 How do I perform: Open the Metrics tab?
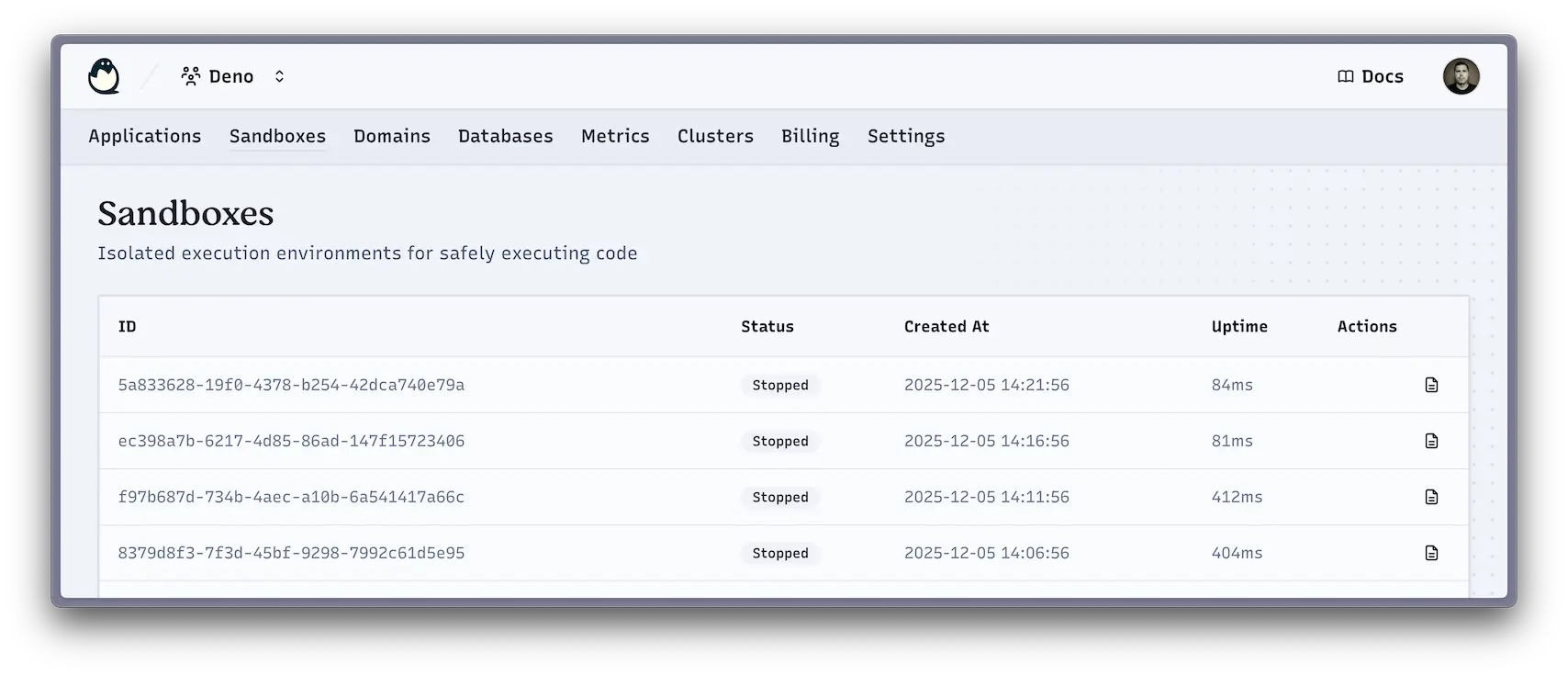pyautogui.click(x=615, y=136)
